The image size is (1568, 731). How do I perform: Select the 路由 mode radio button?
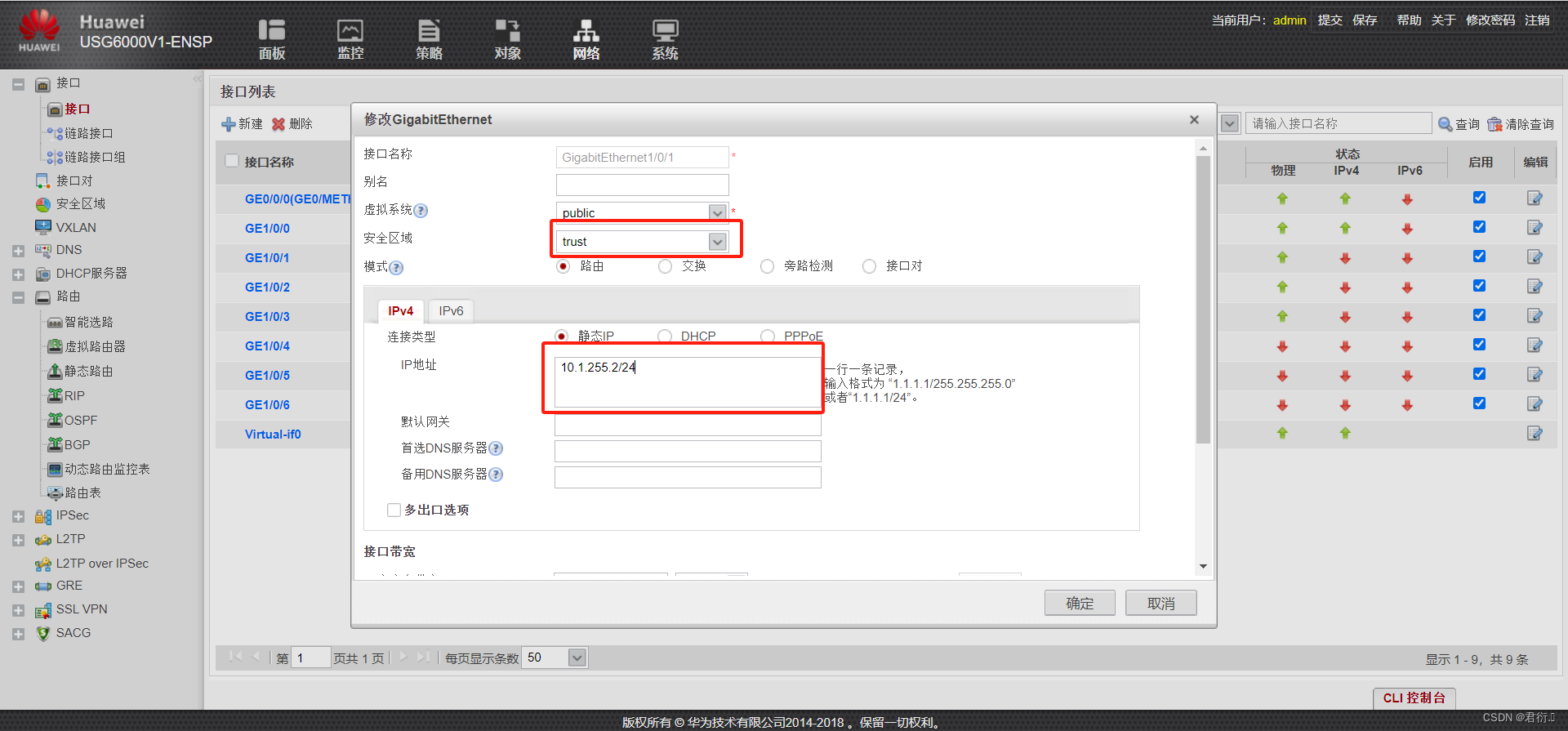[563, 266]
